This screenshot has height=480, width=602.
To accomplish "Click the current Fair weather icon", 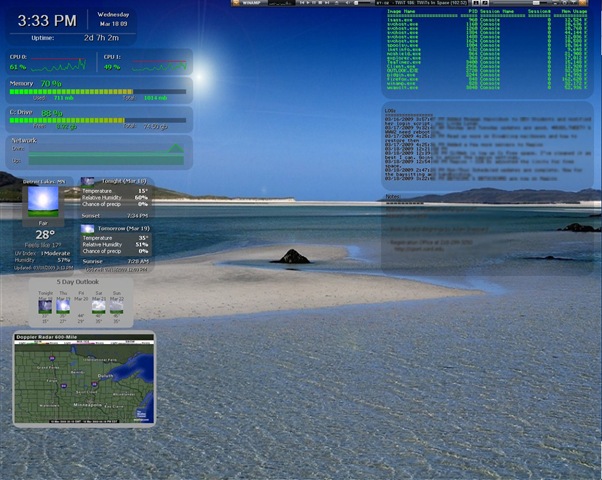I will pos(43,202).
